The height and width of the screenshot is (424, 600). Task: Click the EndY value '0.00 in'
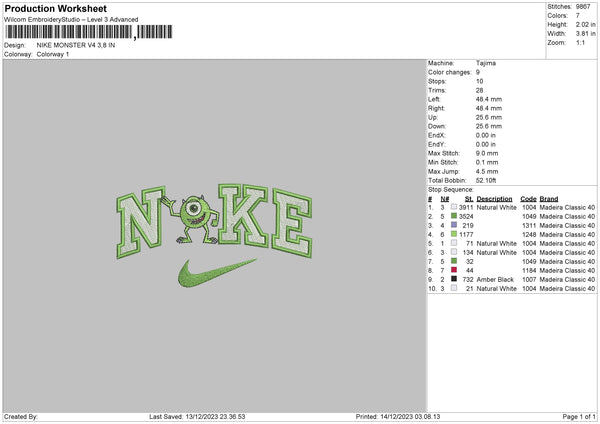point(486,144)
